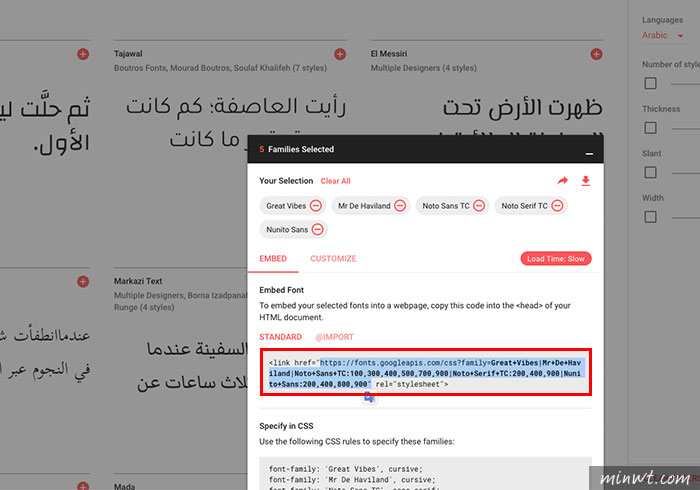Click the translate icon below the code
Viewport: 700px width, 490px height.
369,397
